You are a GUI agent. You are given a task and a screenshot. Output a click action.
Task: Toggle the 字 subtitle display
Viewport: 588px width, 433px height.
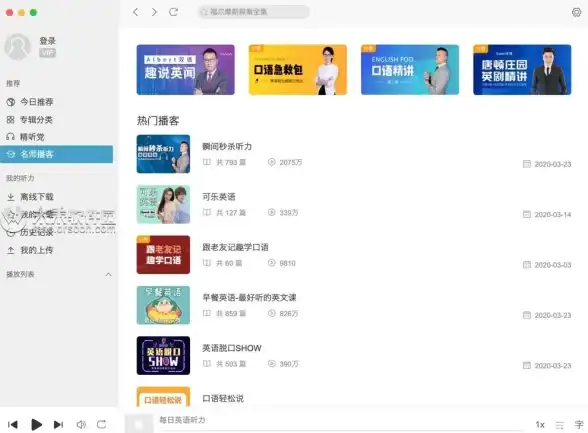tap(579, 425)
